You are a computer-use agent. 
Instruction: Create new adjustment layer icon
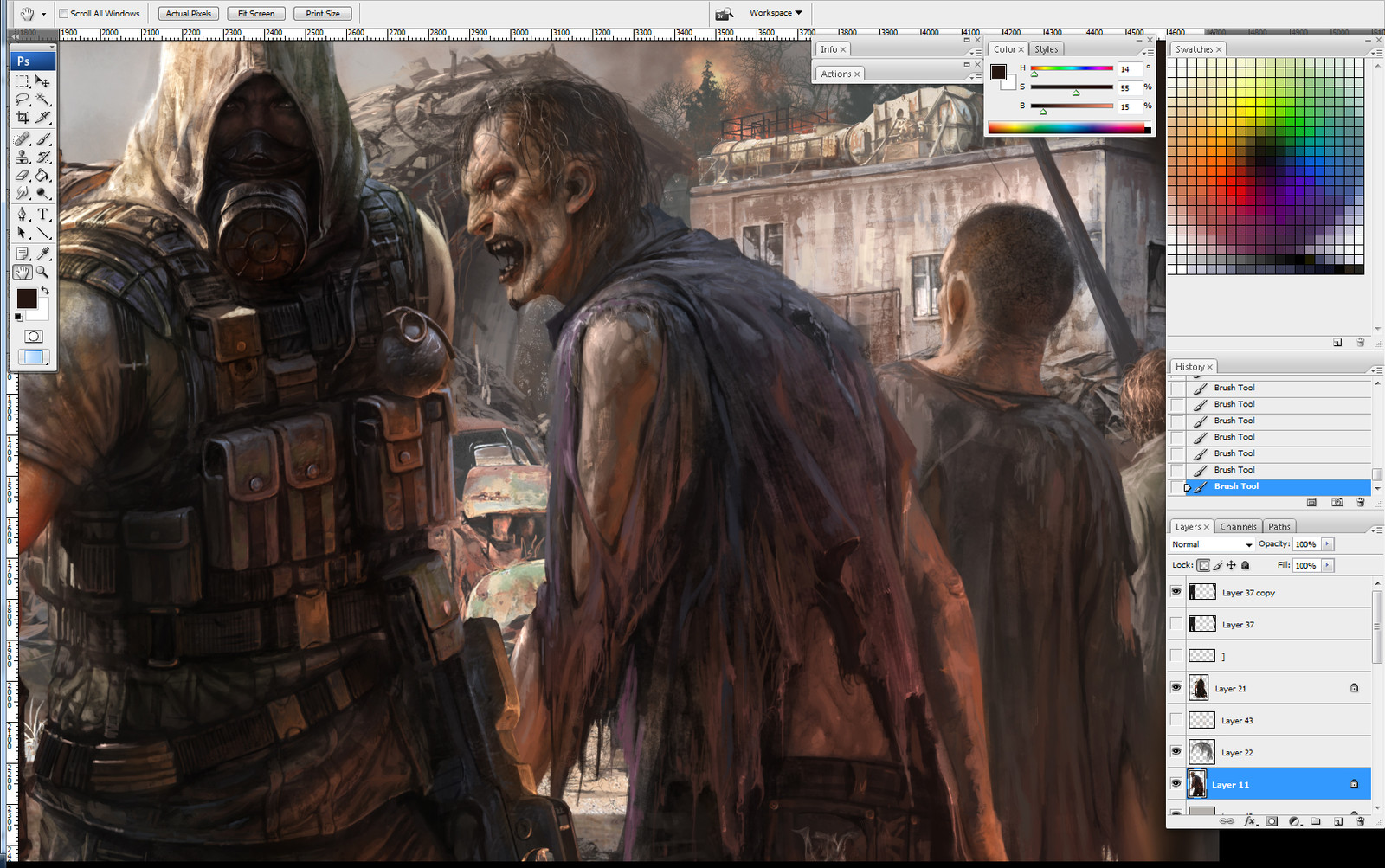[x=1294, y=821]
